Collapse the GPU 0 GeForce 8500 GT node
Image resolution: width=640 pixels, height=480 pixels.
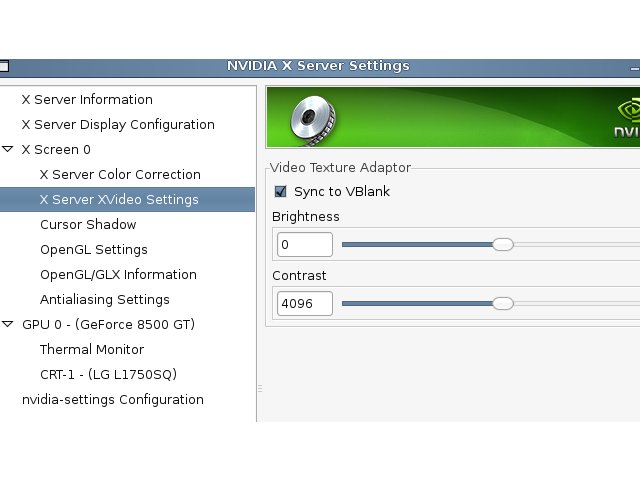pyautogui.click(x=8, y=324)
